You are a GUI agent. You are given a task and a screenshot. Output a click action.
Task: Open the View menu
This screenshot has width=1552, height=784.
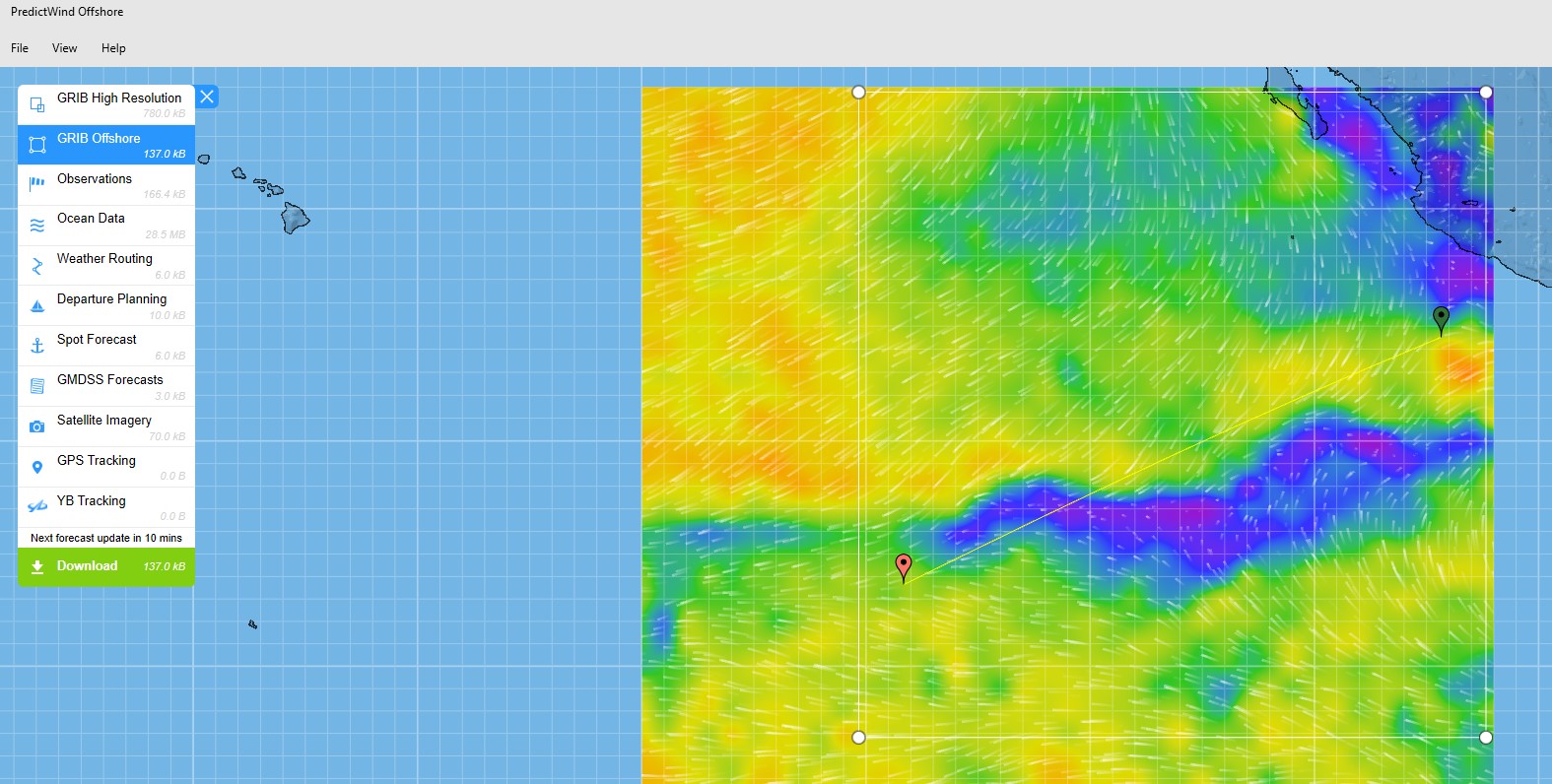64,48
